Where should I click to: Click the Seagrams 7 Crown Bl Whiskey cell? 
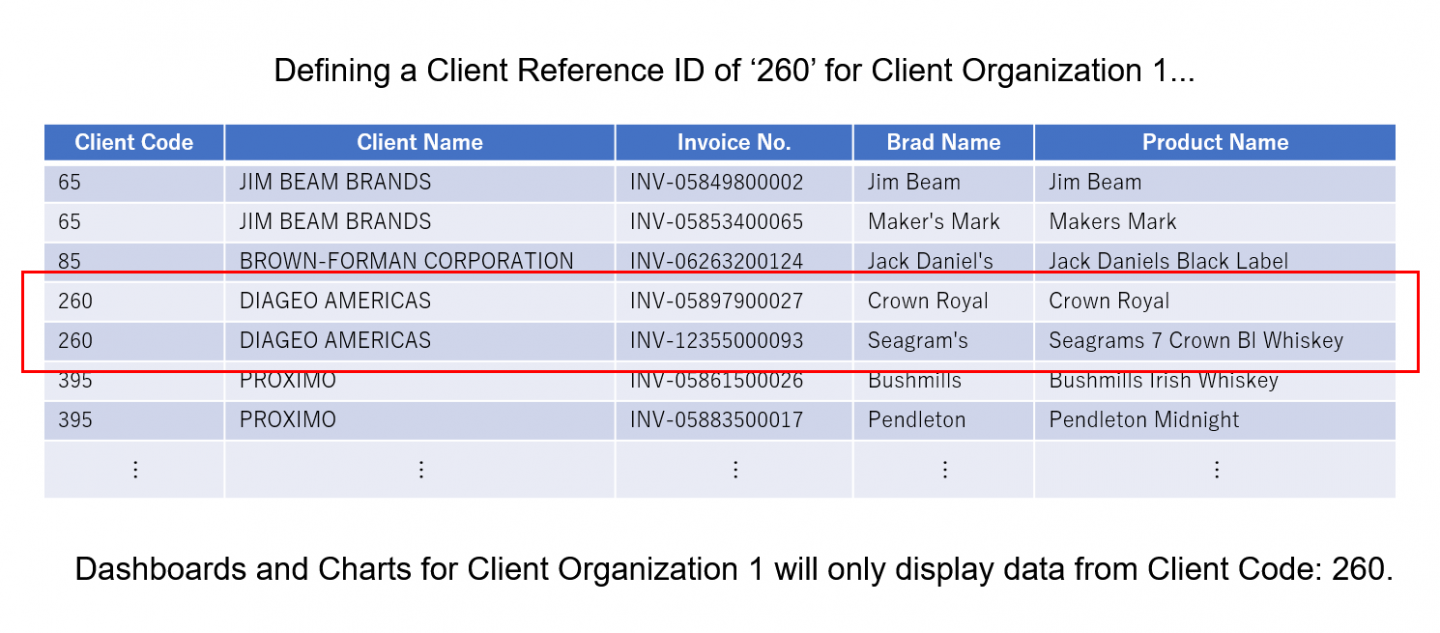pyautogui.click(x=1194, y=340)
